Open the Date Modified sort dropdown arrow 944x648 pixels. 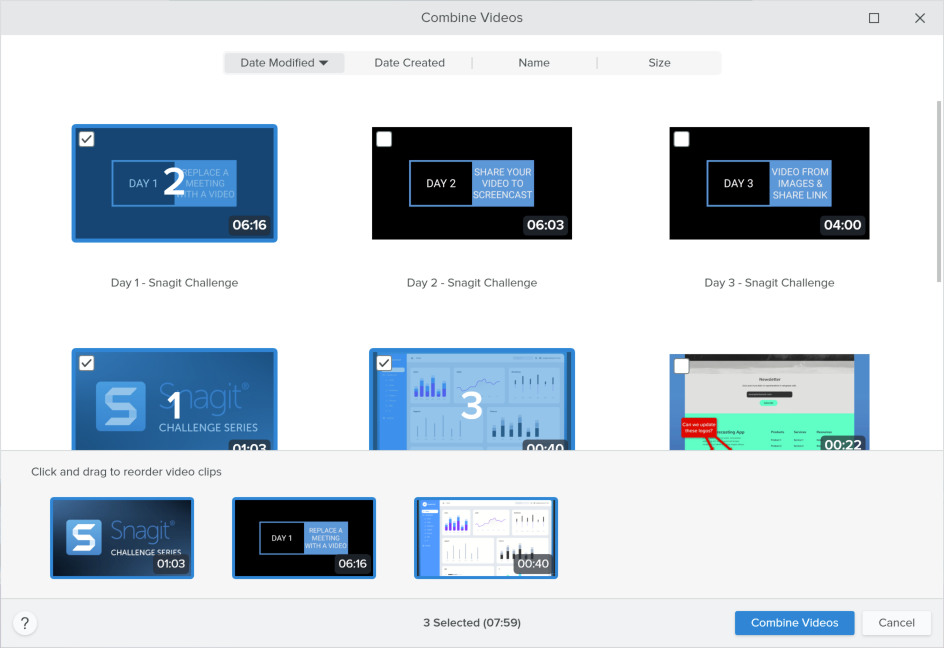pyautogui.click(x=324, y=63)
